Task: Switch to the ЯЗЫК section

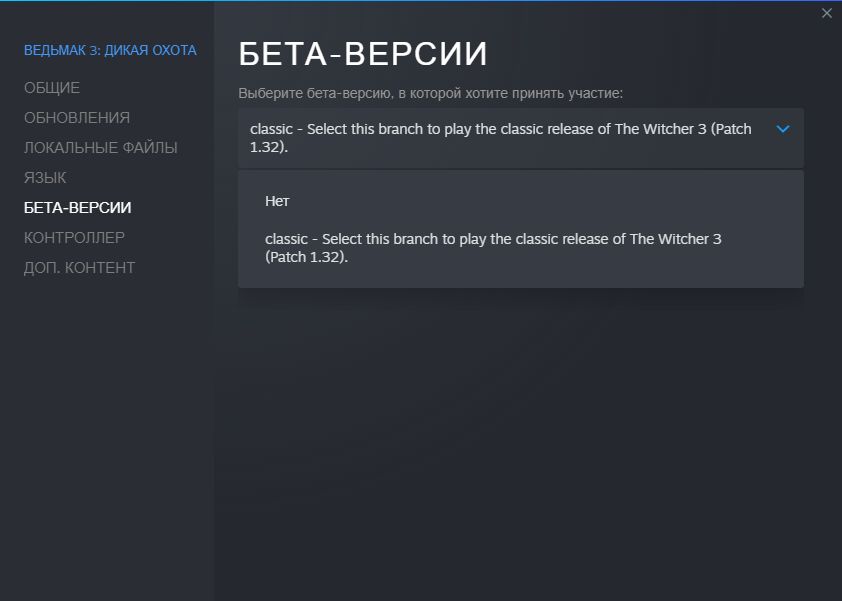Action: (x=45, y=178)
